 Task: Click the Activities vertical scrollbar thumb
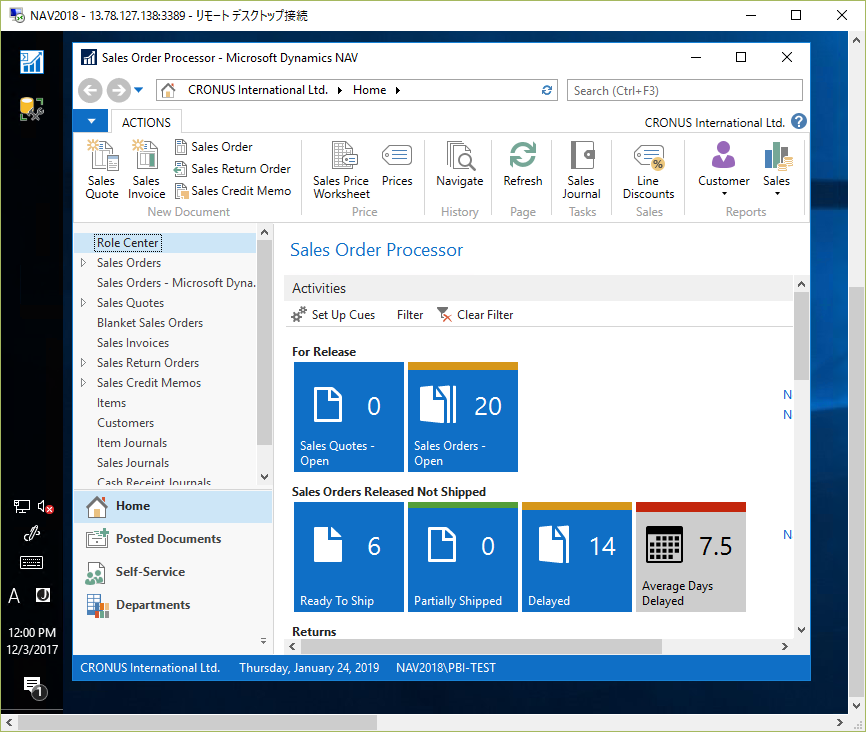coord(801,336)
